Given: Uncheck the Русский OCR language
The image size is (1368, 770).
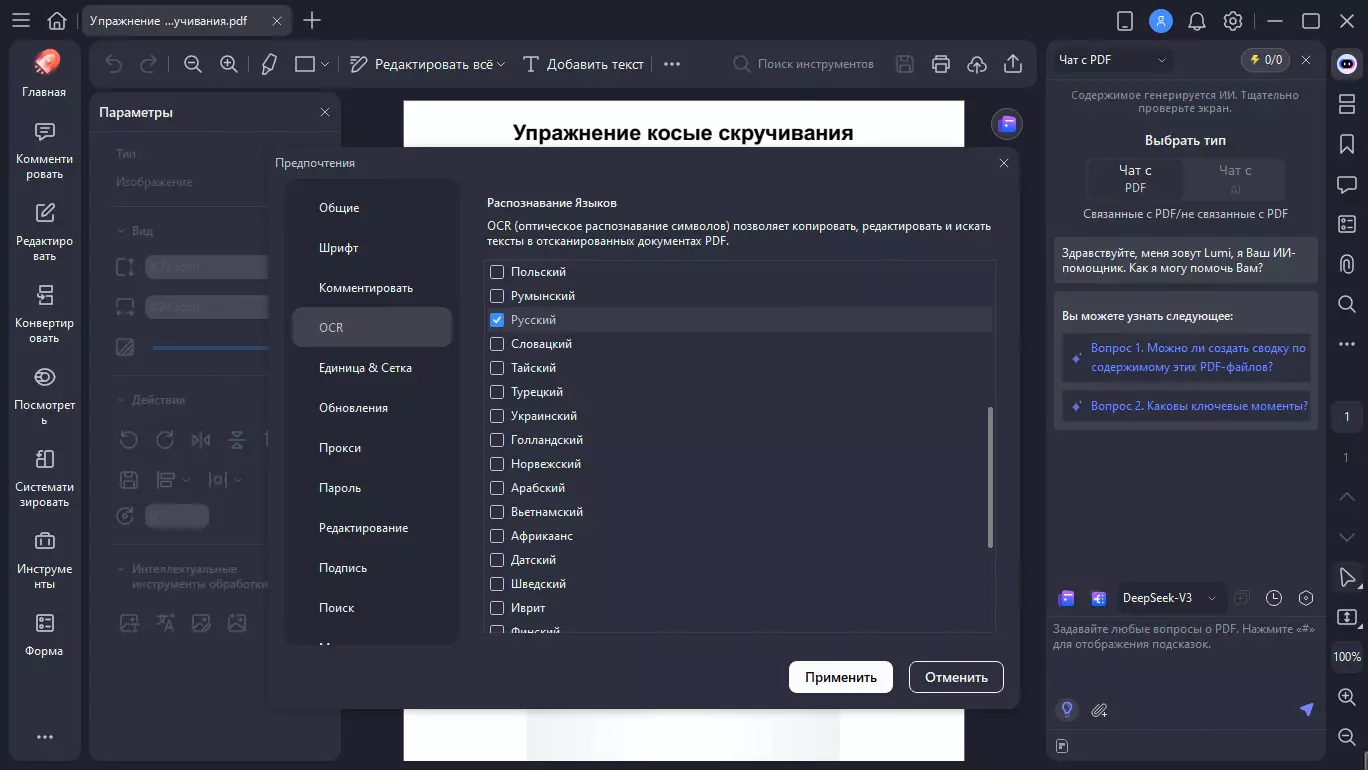Looking at the screenshot, I should (x=496, y=319).
